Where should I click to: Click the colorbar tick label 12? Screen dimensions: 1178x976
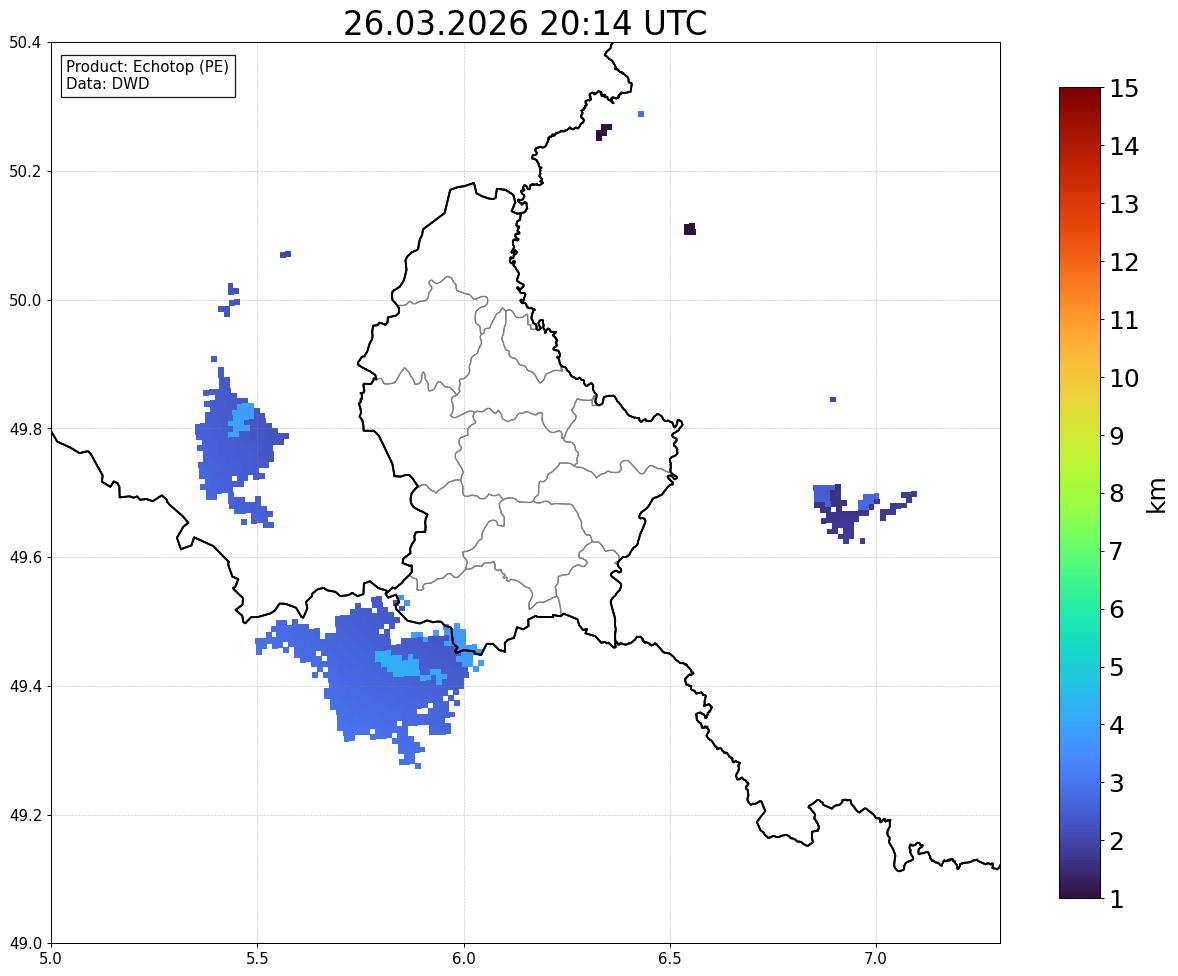coord(1124,262)
